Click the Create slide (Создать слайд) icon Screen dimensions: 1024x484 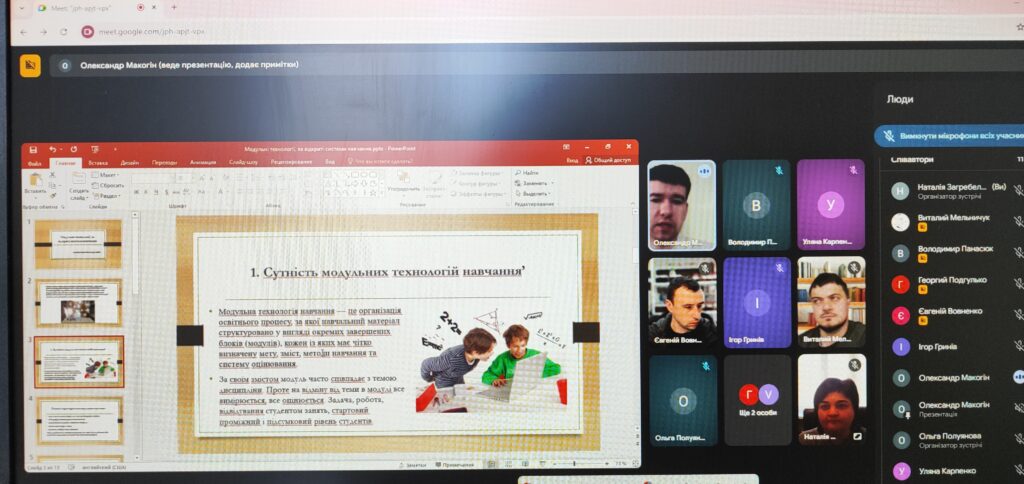point(79,181)
